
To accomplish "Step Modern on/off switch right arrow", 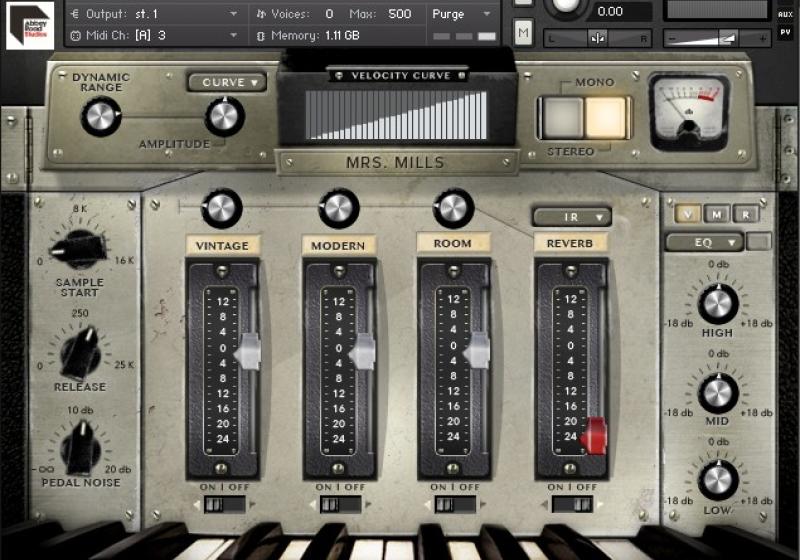I will [367, 505].
